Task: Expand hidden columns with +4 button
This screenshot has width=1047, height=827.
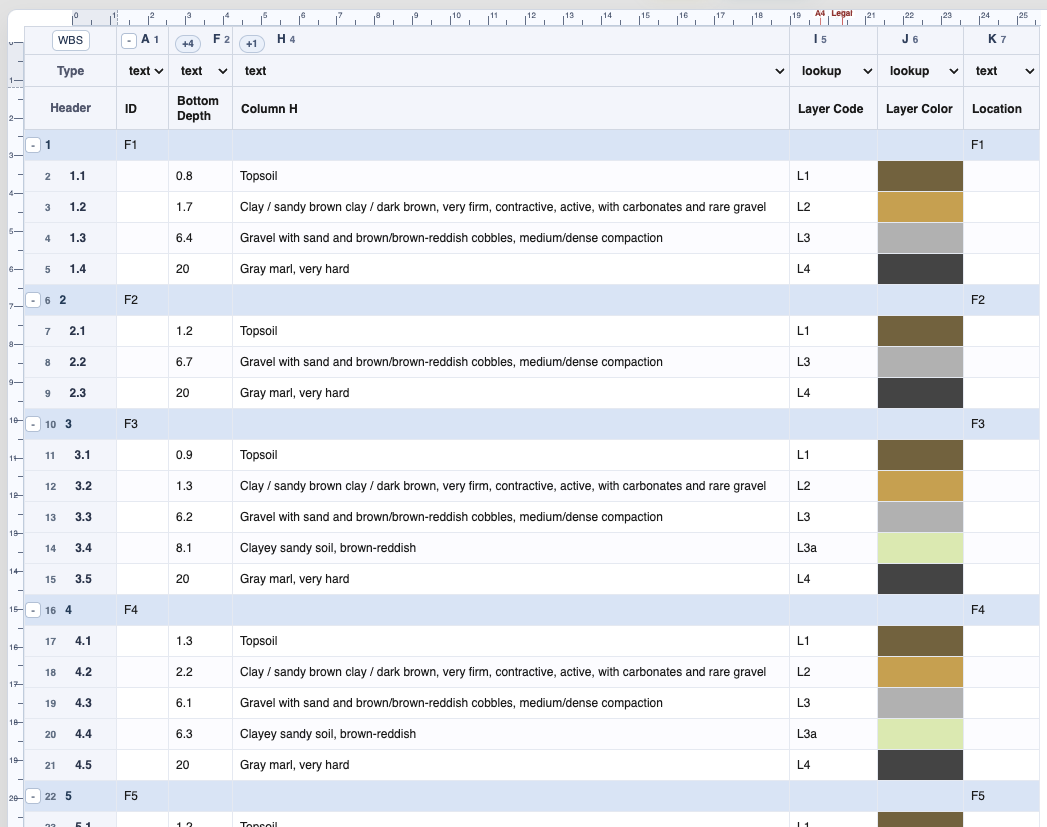Action: 188,44
